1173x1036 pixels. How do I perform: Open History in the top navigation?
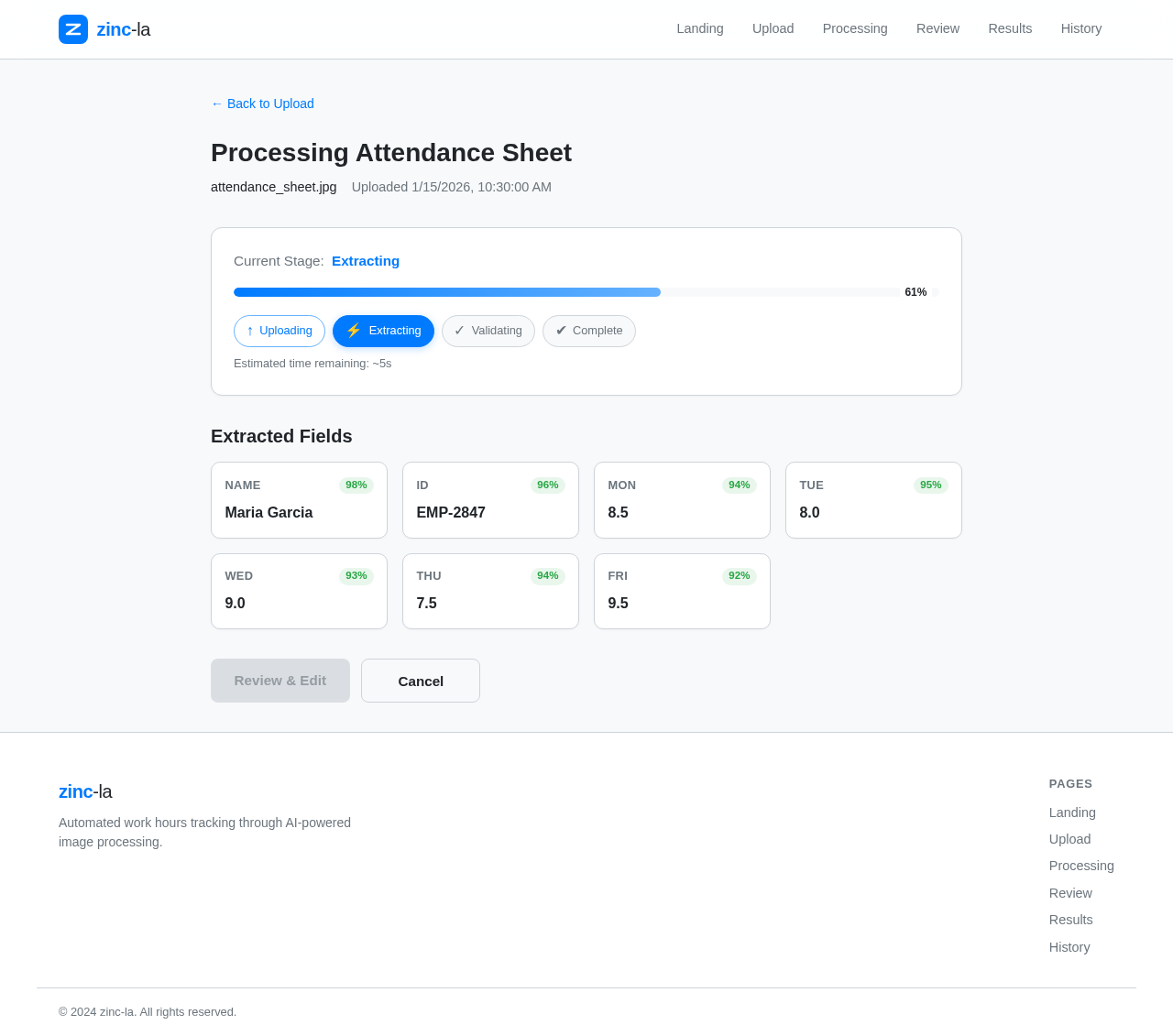click(x=1081, y=28)
